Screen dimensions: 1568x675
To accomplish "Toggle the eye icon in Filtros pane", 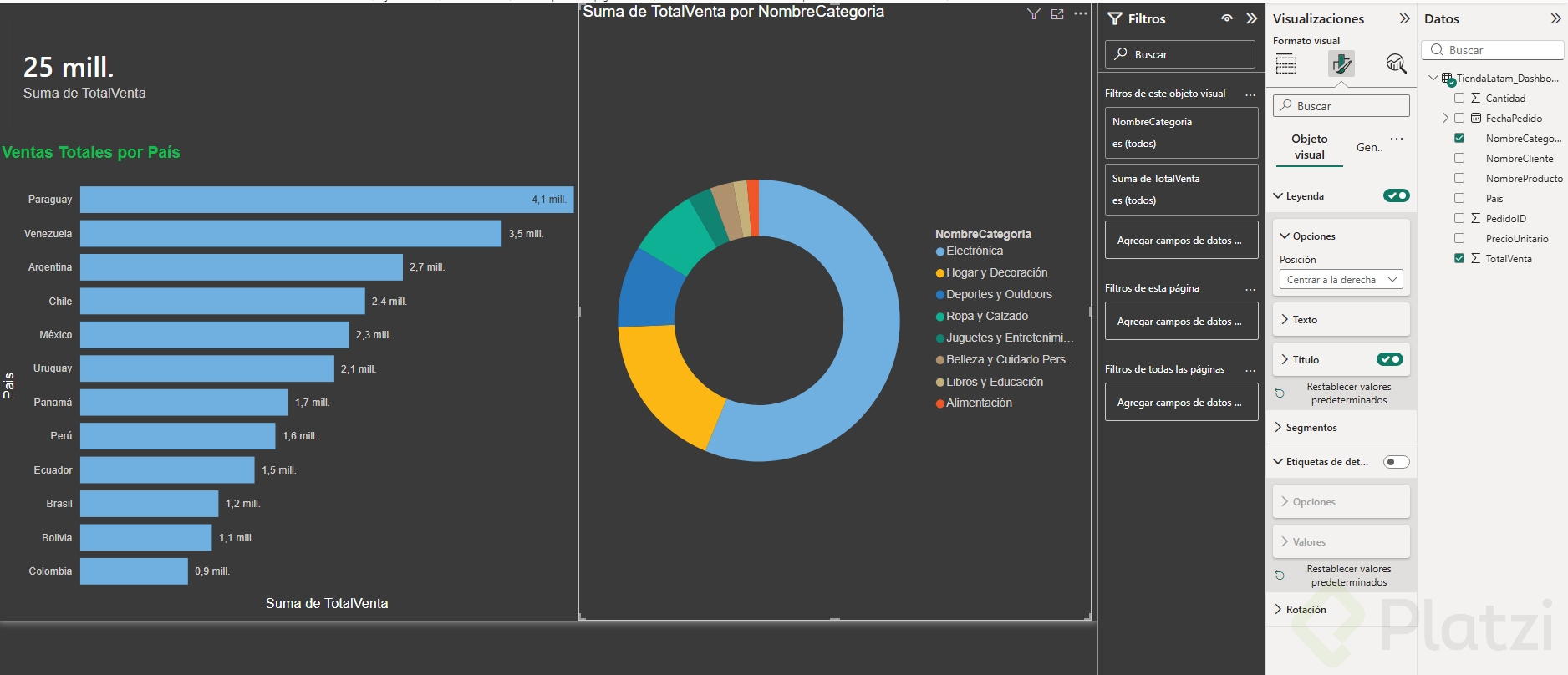I will tap(1227, 18).
